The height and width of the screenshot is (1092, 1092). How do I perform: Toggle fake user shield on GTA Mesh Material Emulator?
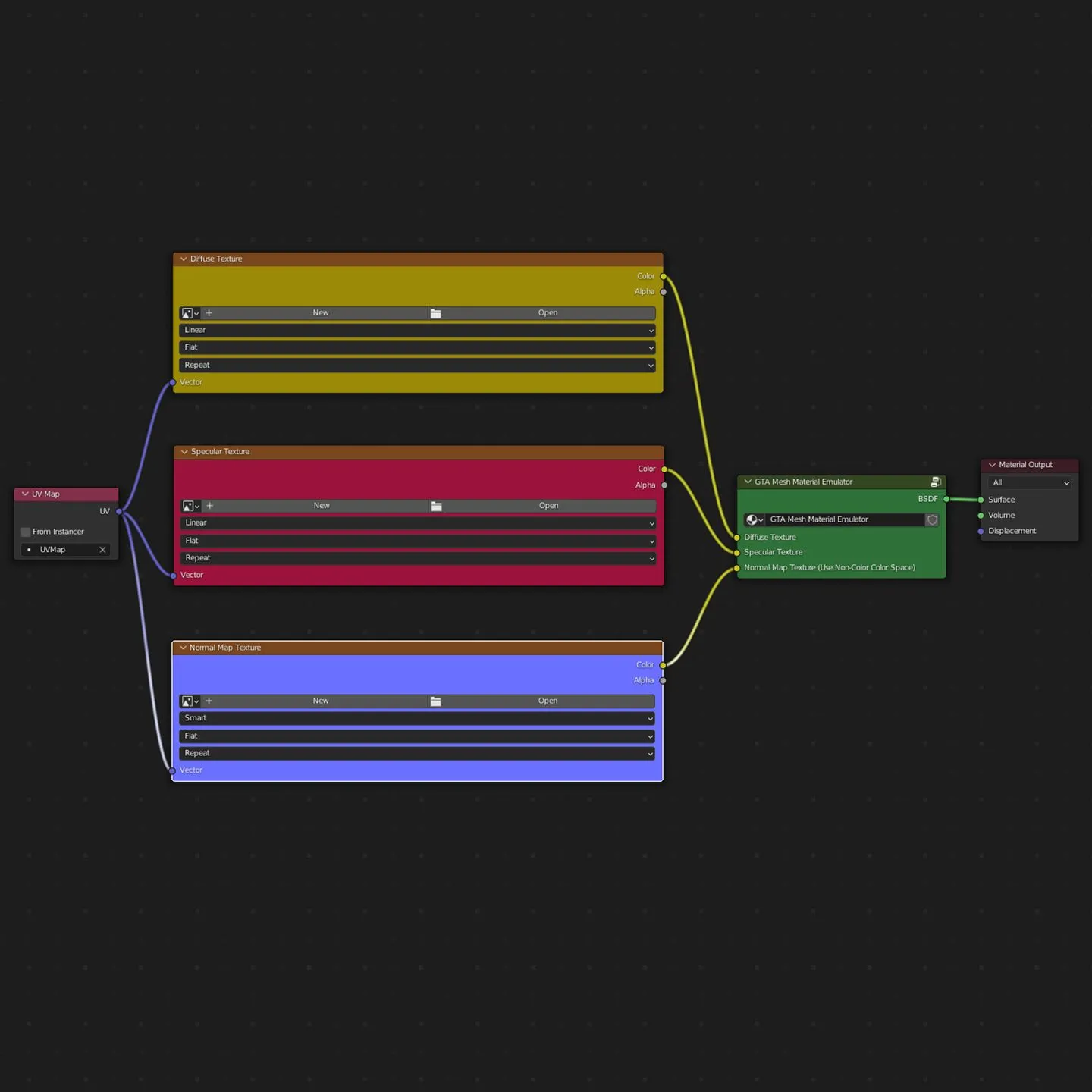(x=932, y=520)
